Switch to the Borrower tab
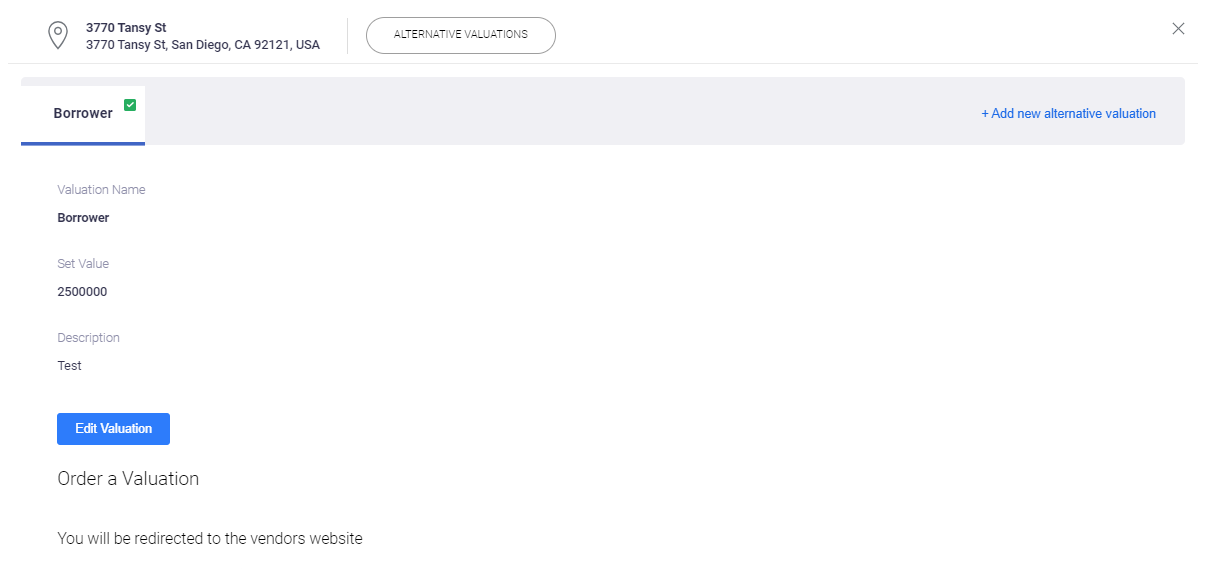This screenshot has height=569, width=1207. point(83,113)
